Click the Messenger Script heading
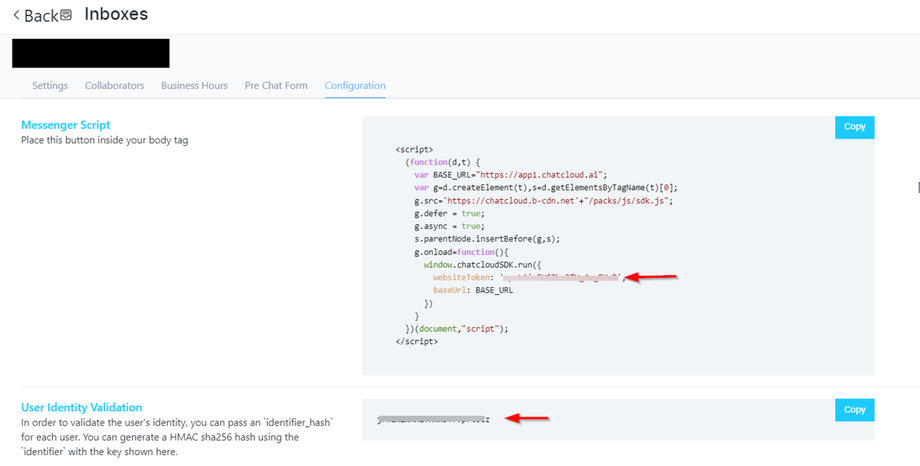 click(66, 125)
